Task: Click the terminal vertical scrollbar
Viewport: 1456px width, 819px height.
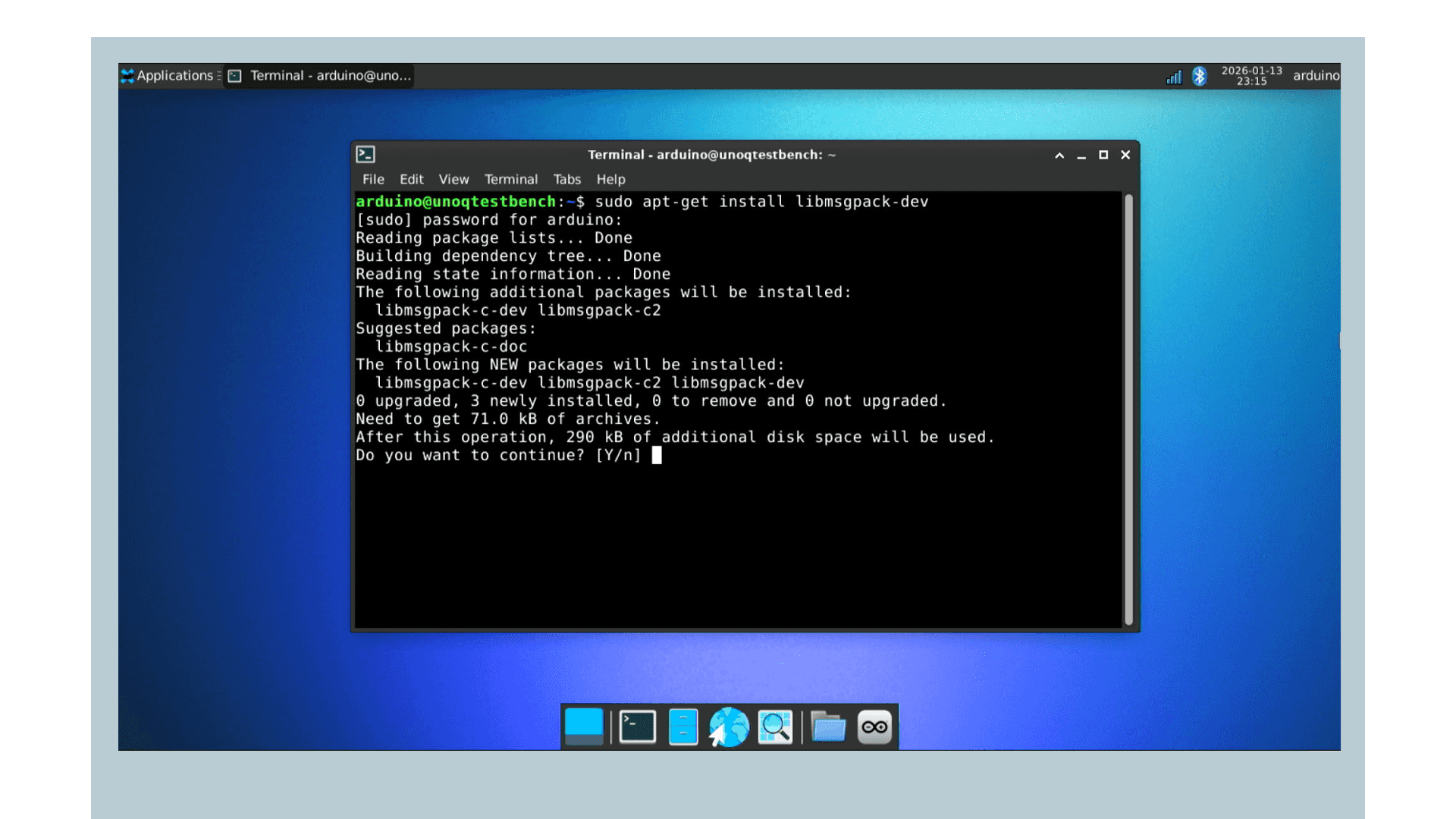Action: [1128, 409]
